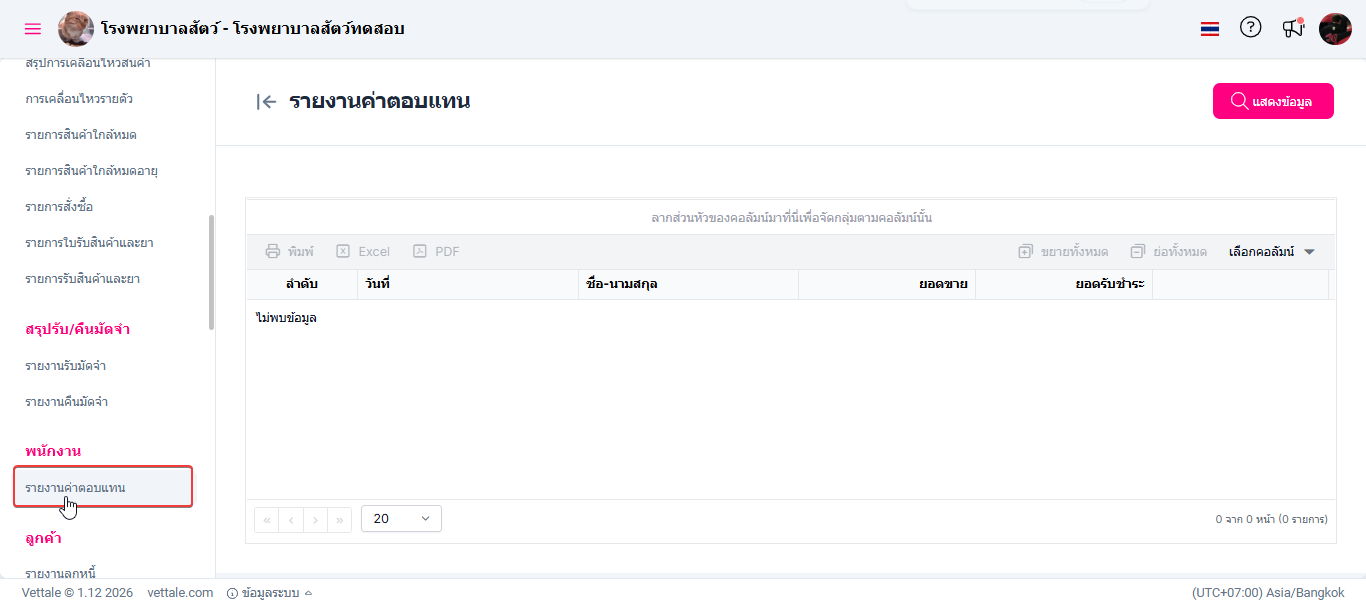Open การเคลื่อนไหวรายตัว sidebar report
Image resolution: width=1366 pixels, height=607 pixels.
(79, 99)
